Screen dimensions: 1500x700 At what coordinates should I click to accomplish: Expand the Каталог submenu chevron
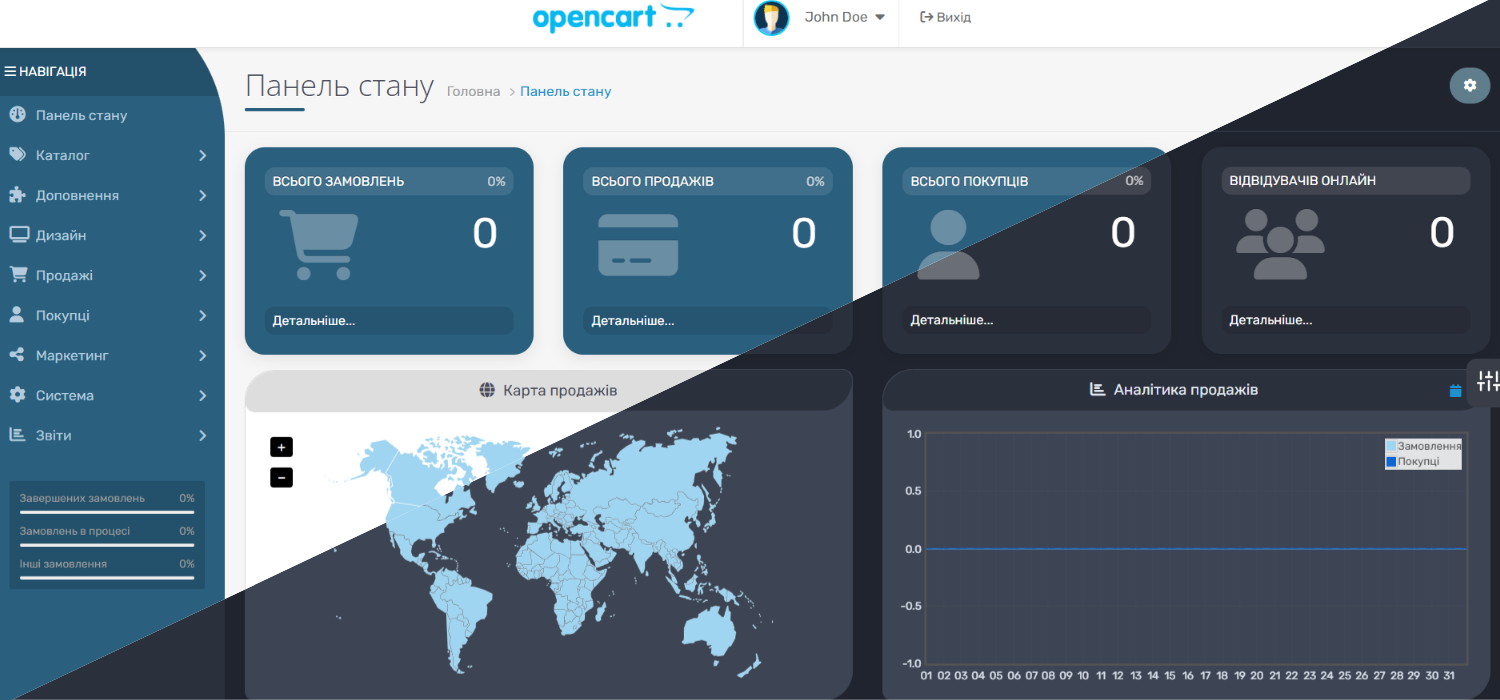(202, 155)
